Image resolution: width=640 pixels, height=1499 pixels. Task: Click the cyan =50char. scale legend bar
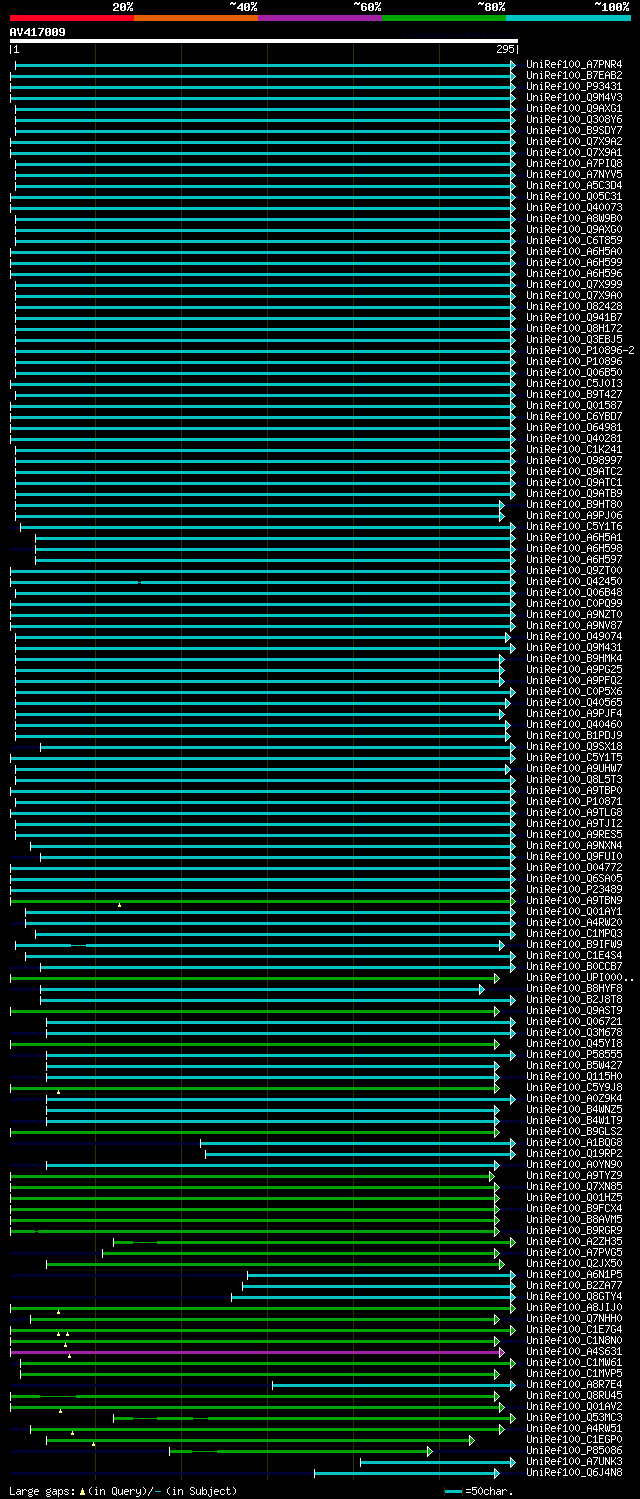point(453,1491)
